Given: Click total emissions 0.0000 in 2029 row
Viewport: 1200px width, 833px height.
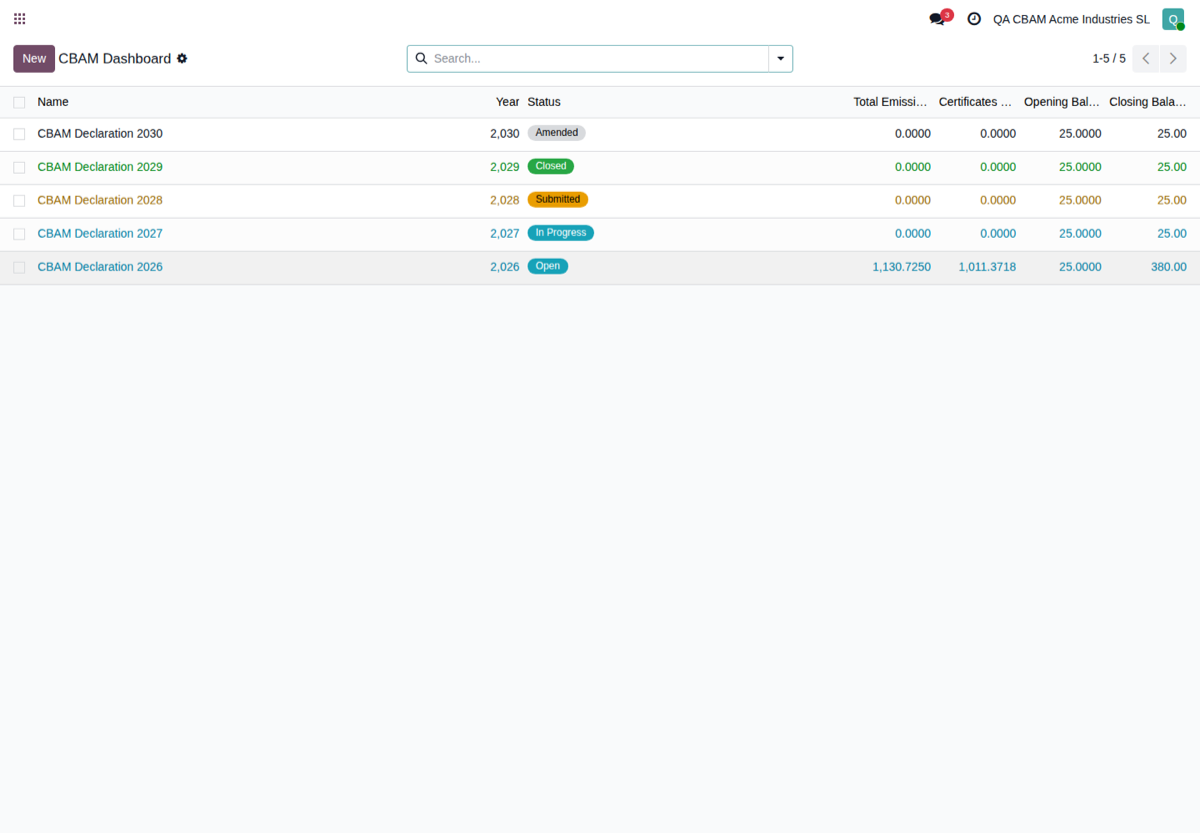Looking at the screenshot, I should [x=913, y=167].
